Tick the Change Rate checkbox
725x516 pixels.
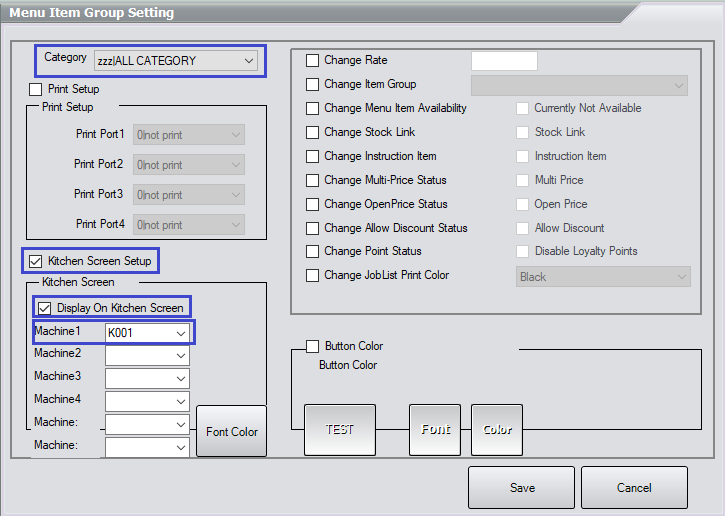point(313,60)
